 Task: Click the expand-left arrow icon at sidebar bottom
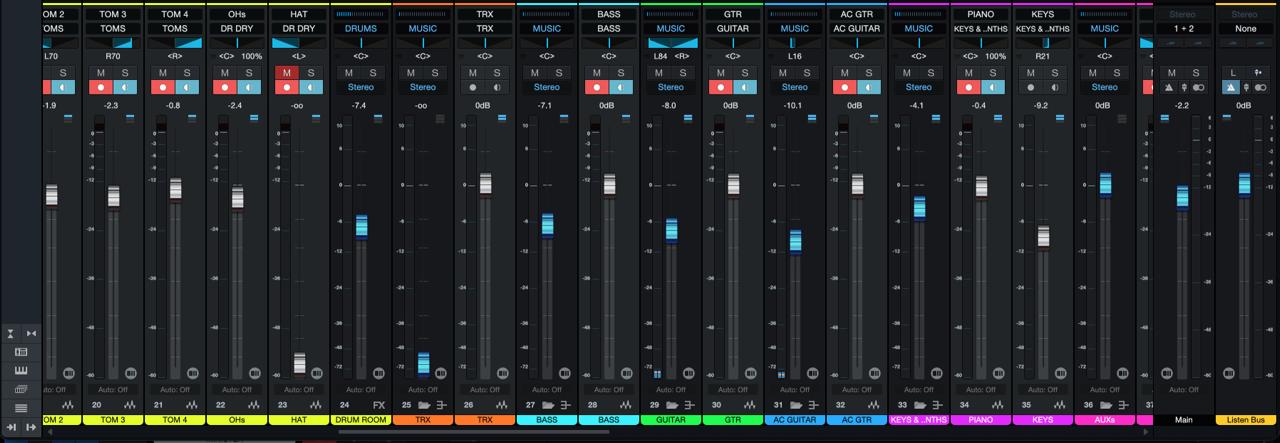(10, 427)
